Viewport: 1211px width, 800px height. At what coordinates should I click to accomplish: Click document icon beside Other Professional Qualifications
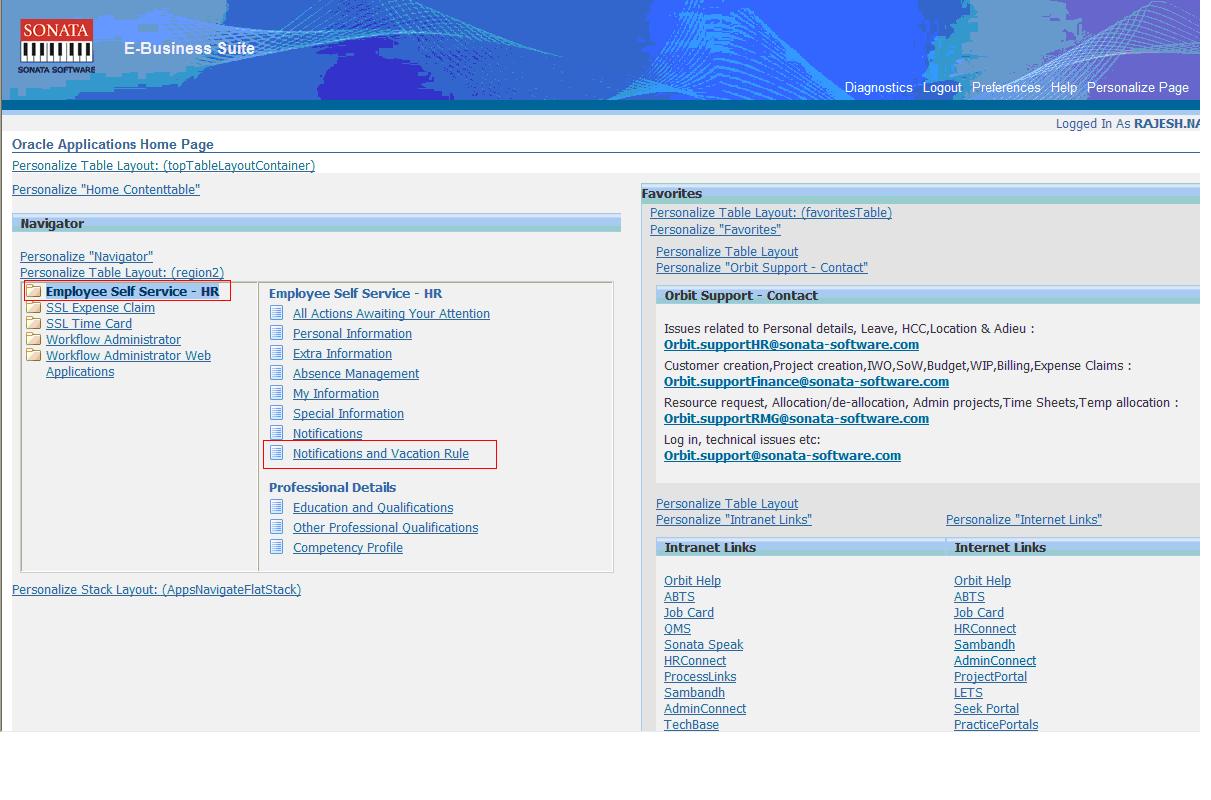point(277,527)
